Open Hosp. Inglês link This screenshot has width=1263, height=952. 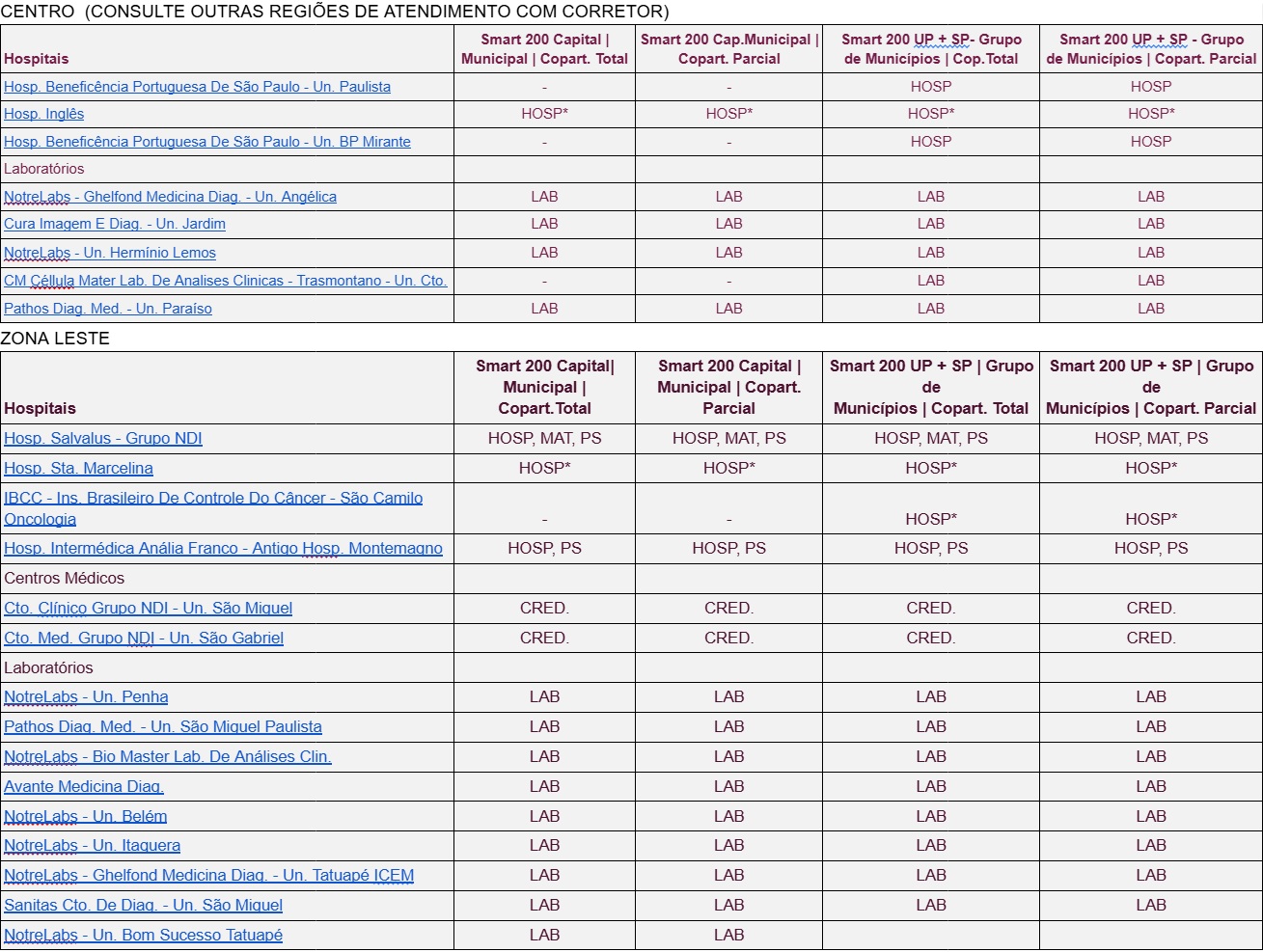44,114
